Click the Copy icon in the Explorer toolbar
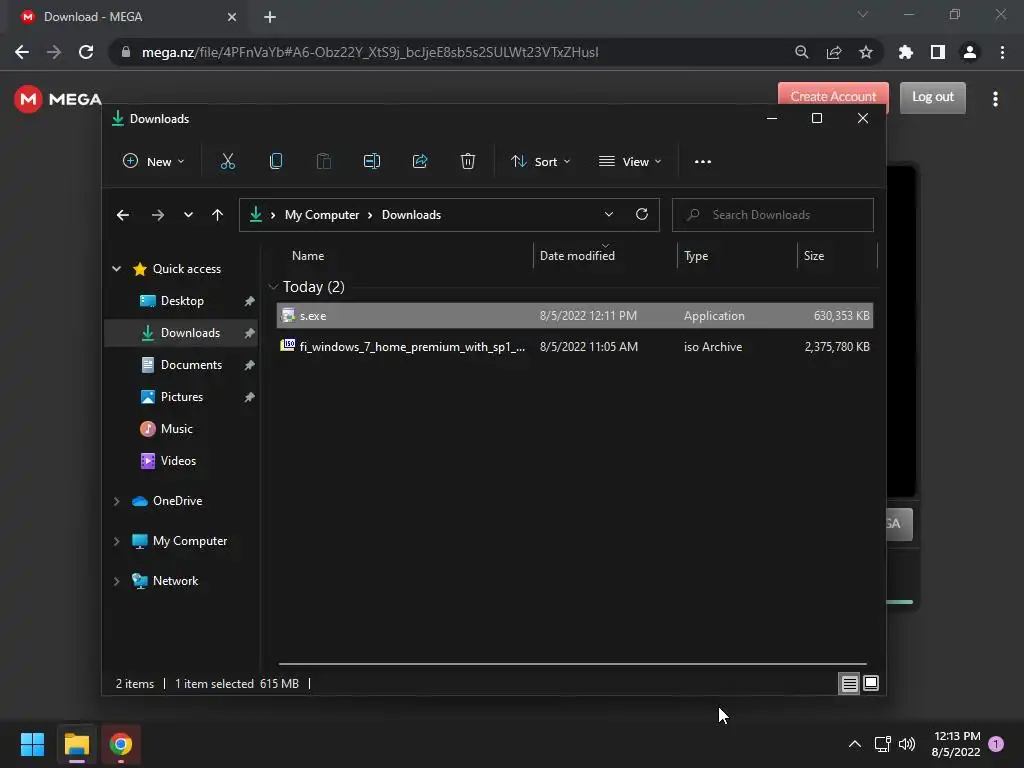Screen dimensions: 1024x768 tap(276, 161)
